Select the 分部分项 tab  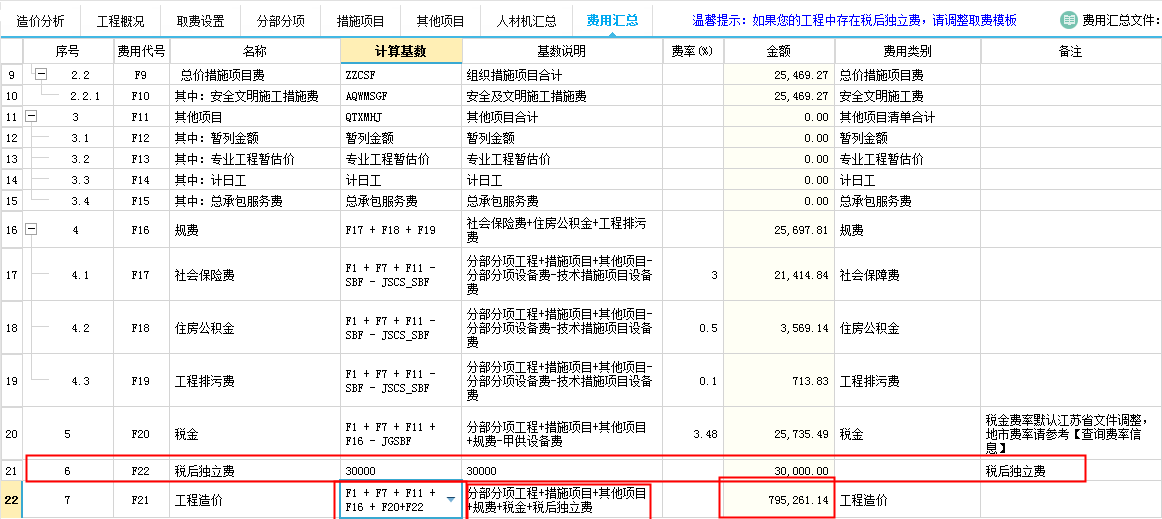pyautogui.click(x=281, y=20)
